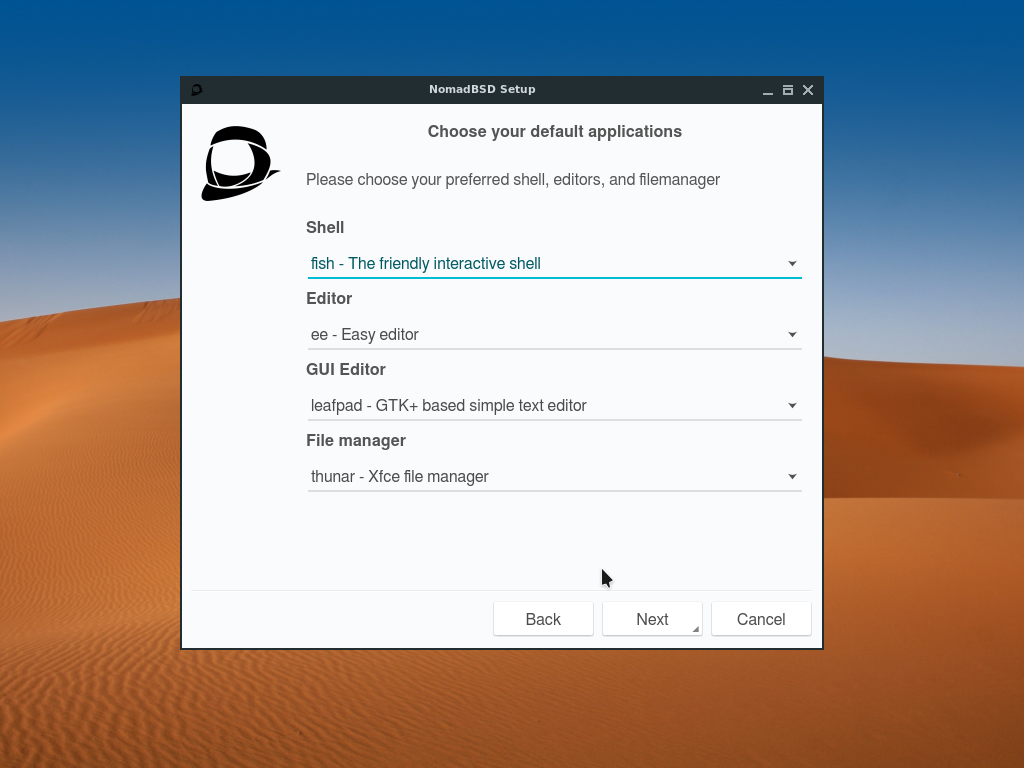Click the 'File manager' label
Image resolution: width=1024 pixels, height=768 pixels.
(x=356, y=441)
